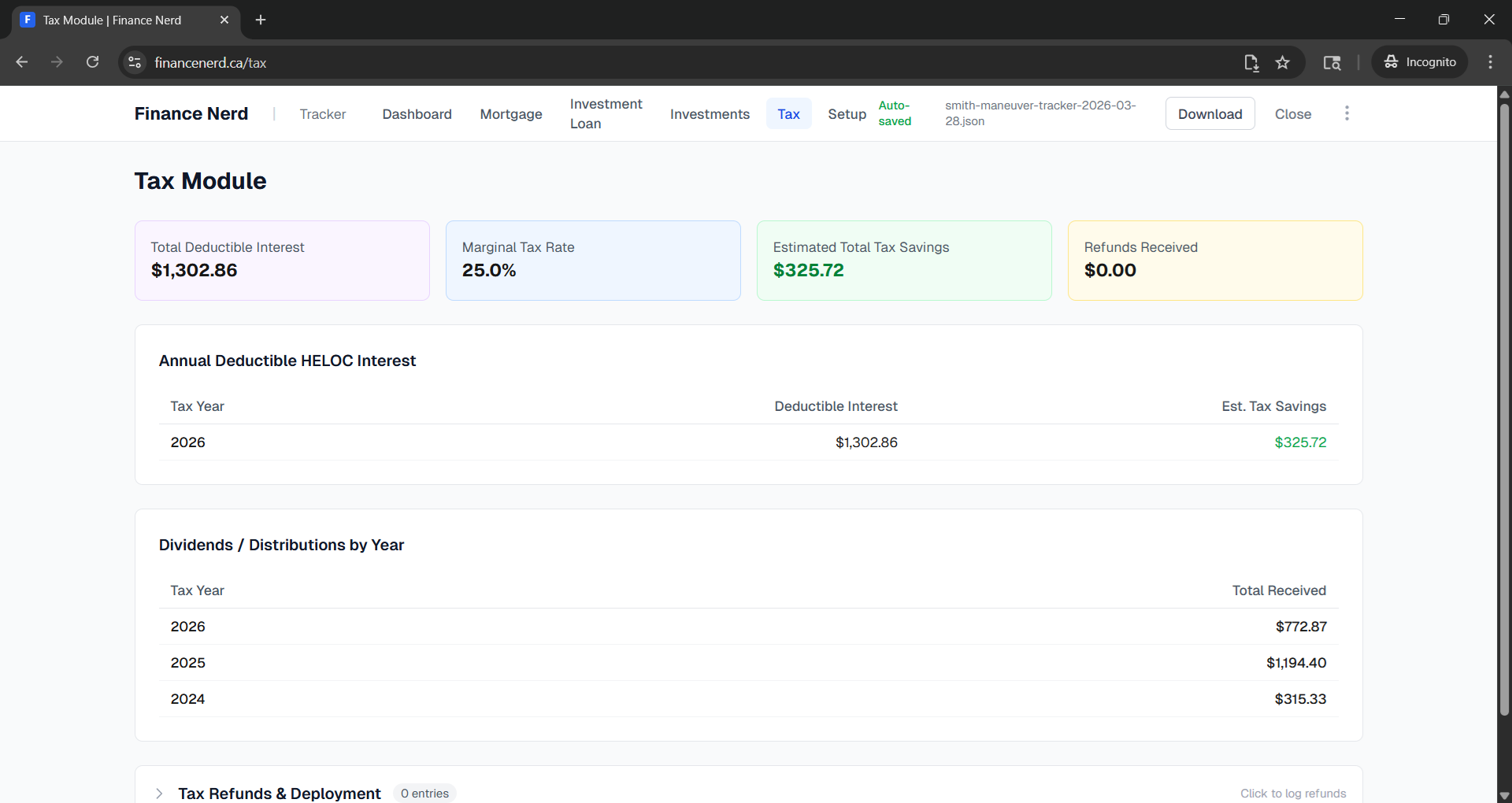This screenshot has height=803, width=1512.
Task: Bookmark this page with the star icon
Action: [1283, 62]
